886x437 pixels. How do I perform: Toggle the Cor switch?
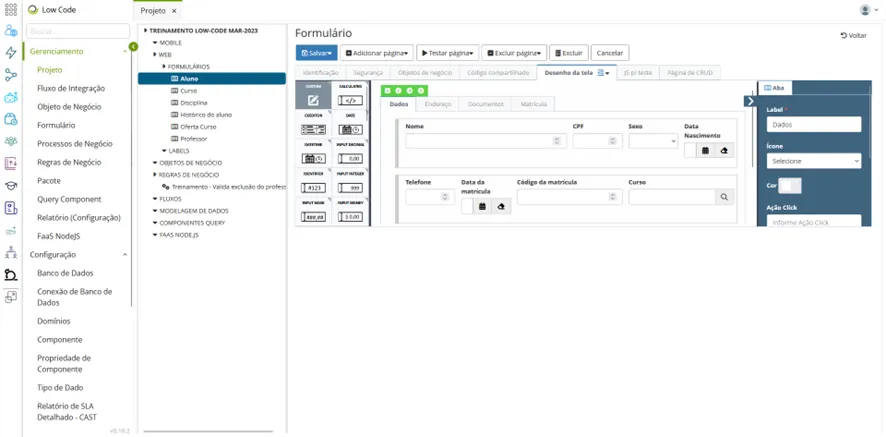(x=789, y=185)
